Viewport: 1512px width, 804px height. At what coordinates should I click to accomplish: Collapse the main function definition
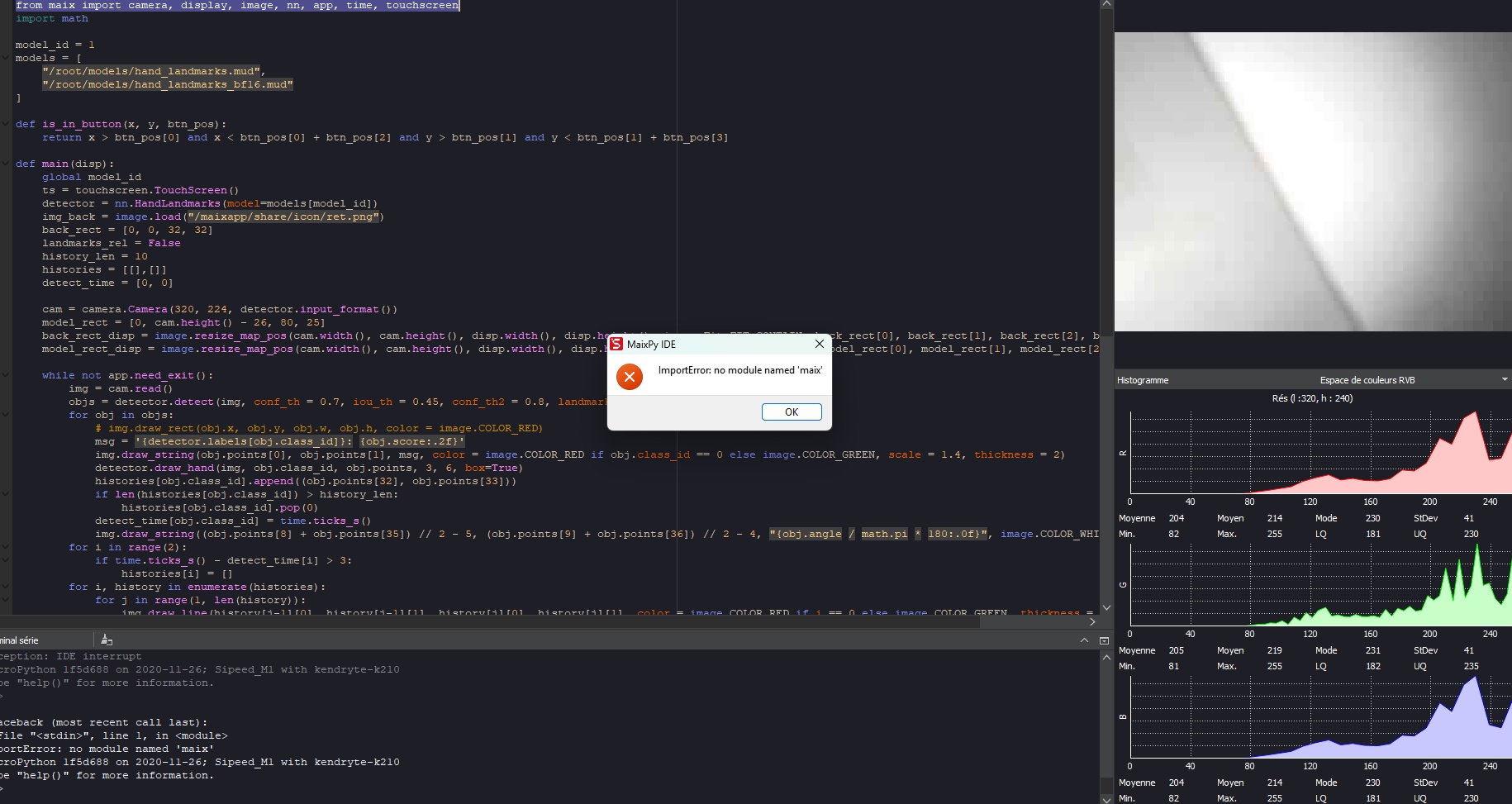[6, 164]
